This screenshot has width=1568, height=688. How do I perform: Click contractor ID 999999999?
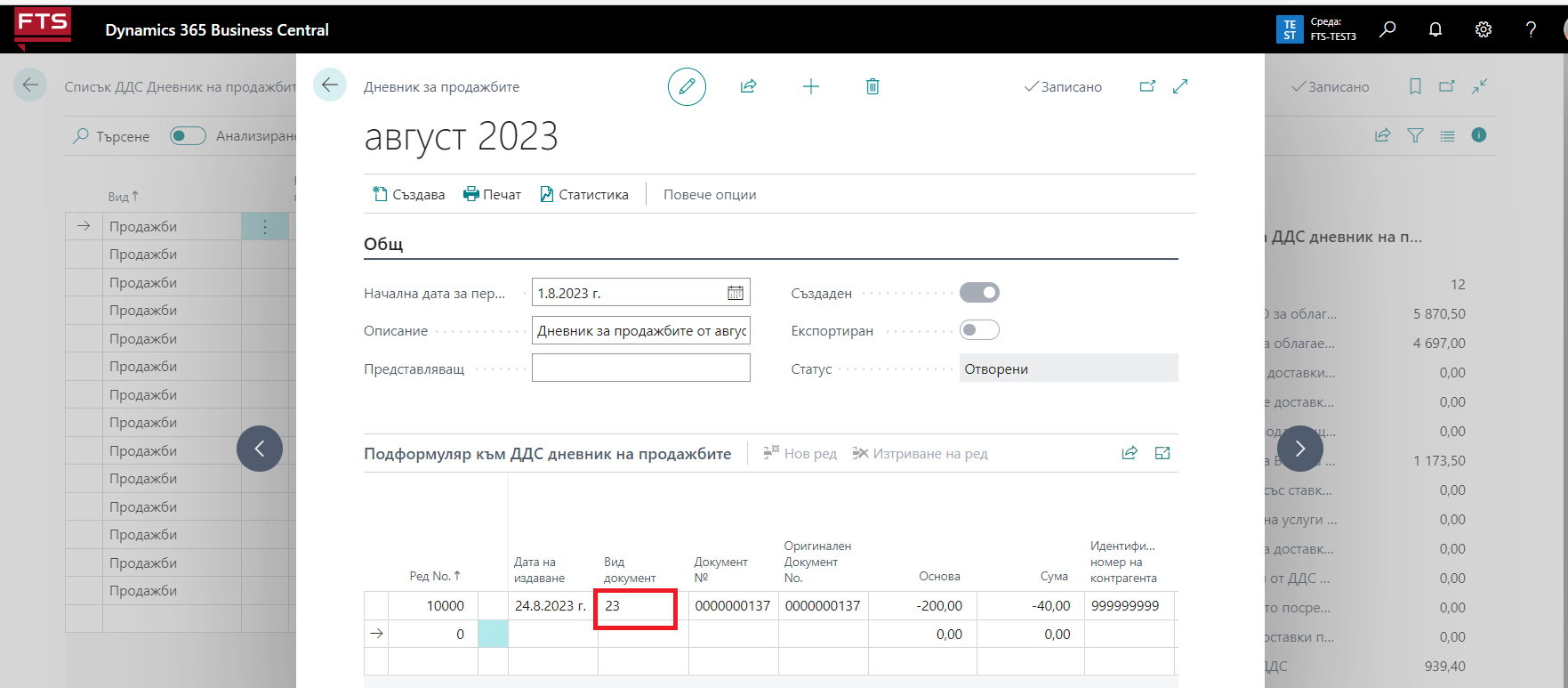[x=1130, y=606]
